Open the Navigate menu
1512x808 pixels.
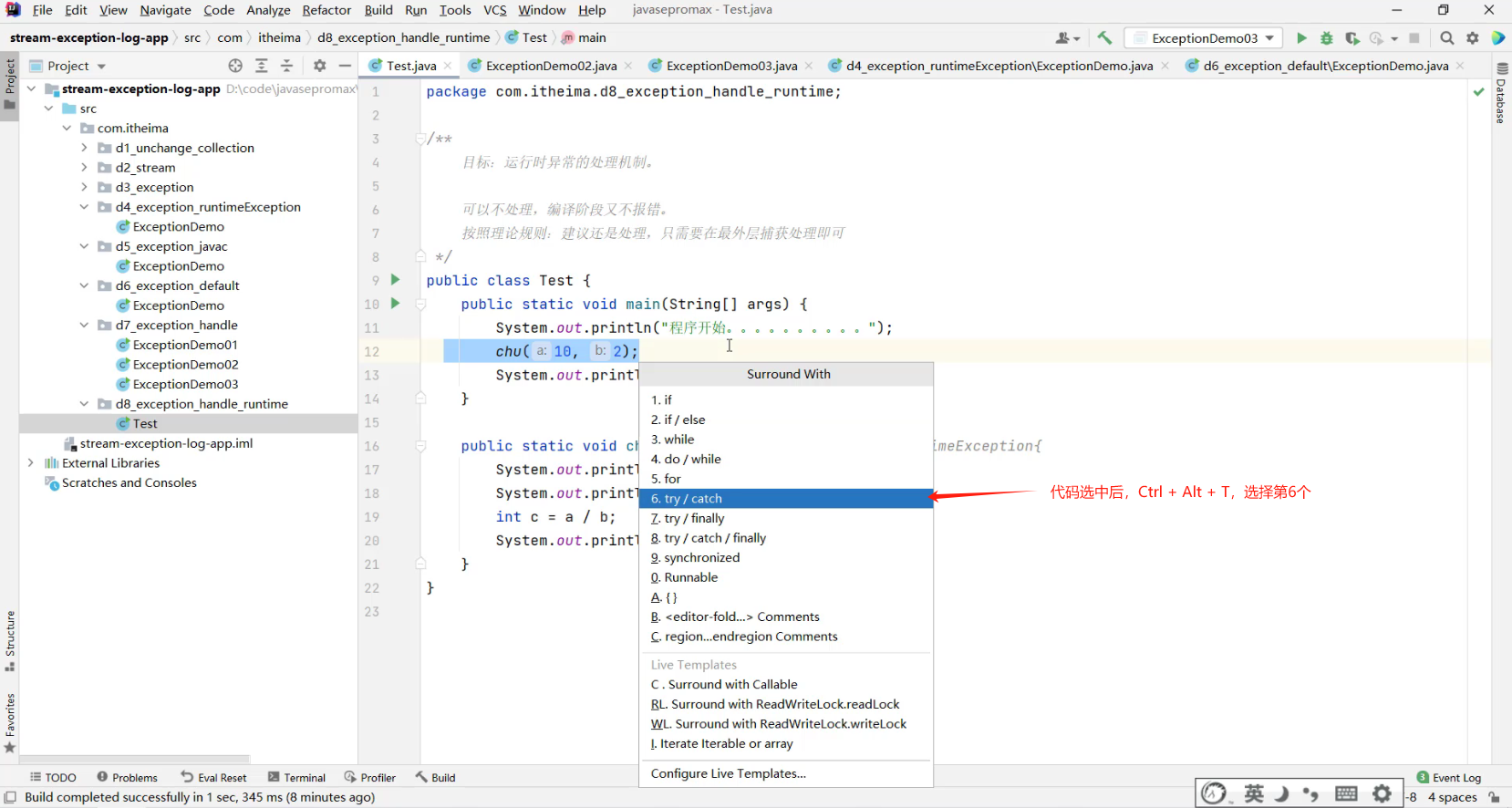click(165, 10)
